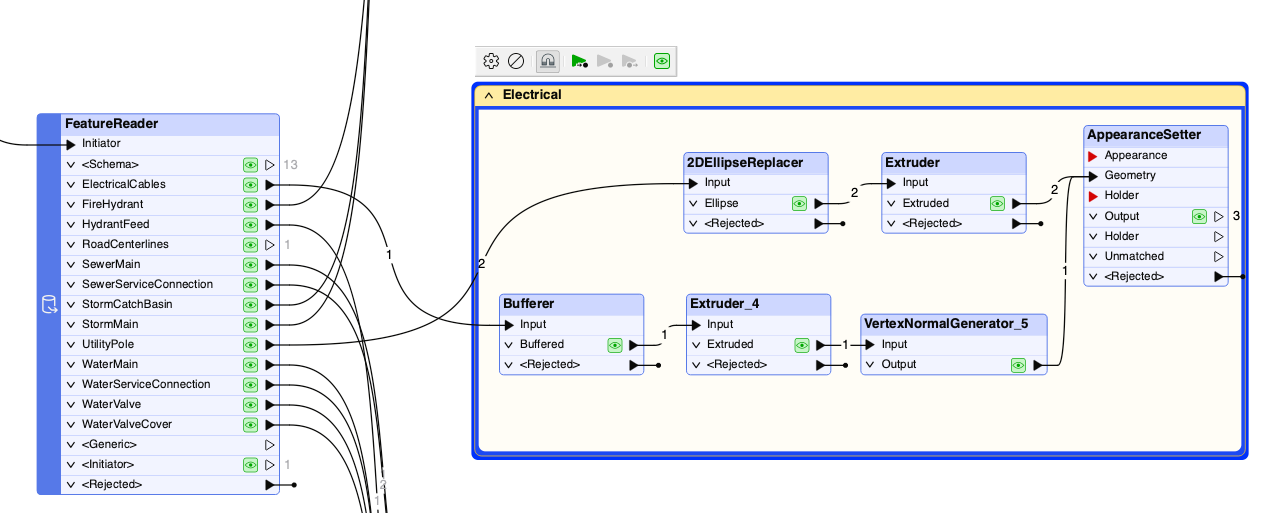
Task: Click the 2DEllipseReplacer Input port arrow
Action: (x=695, y=183)
